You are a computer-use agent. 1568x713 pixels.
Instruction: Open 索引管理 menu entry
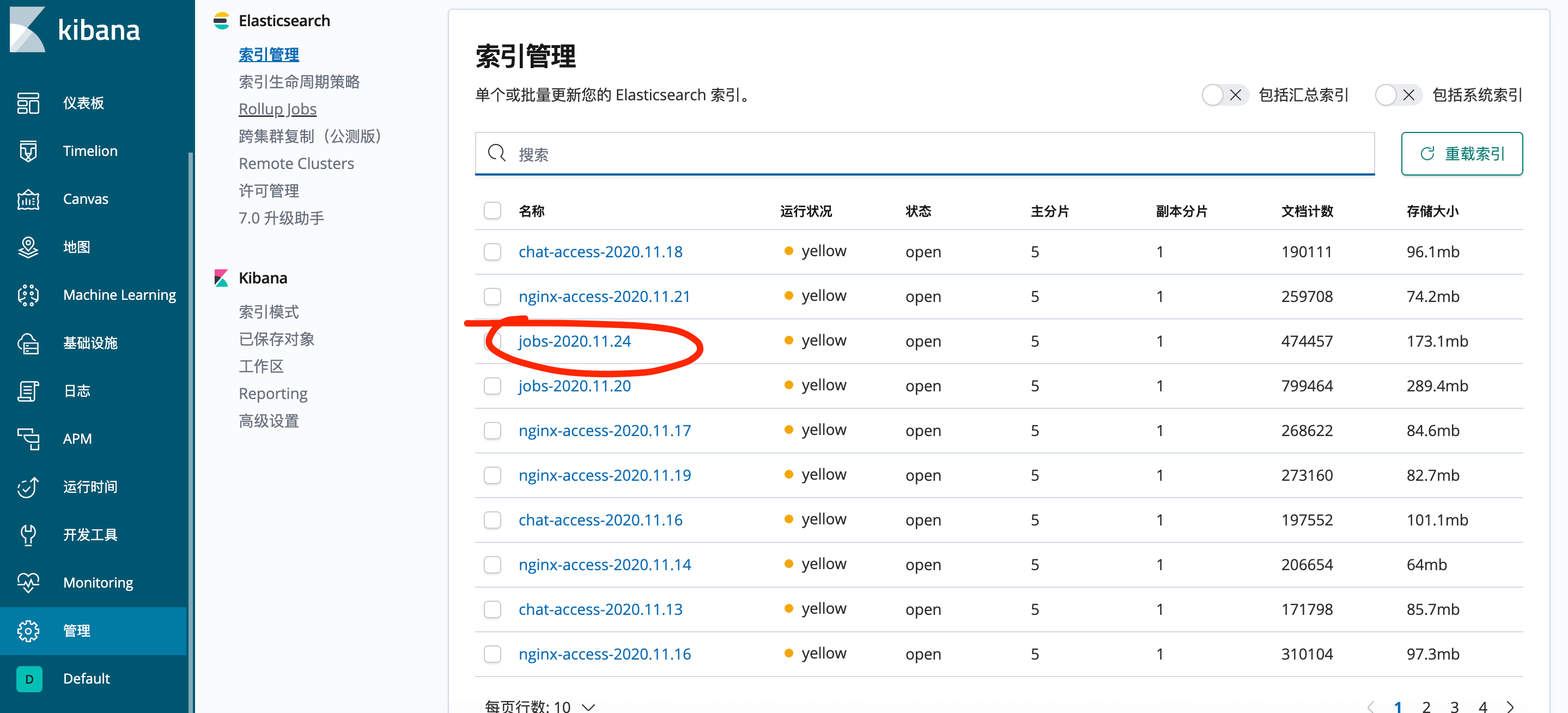[269, 55]
